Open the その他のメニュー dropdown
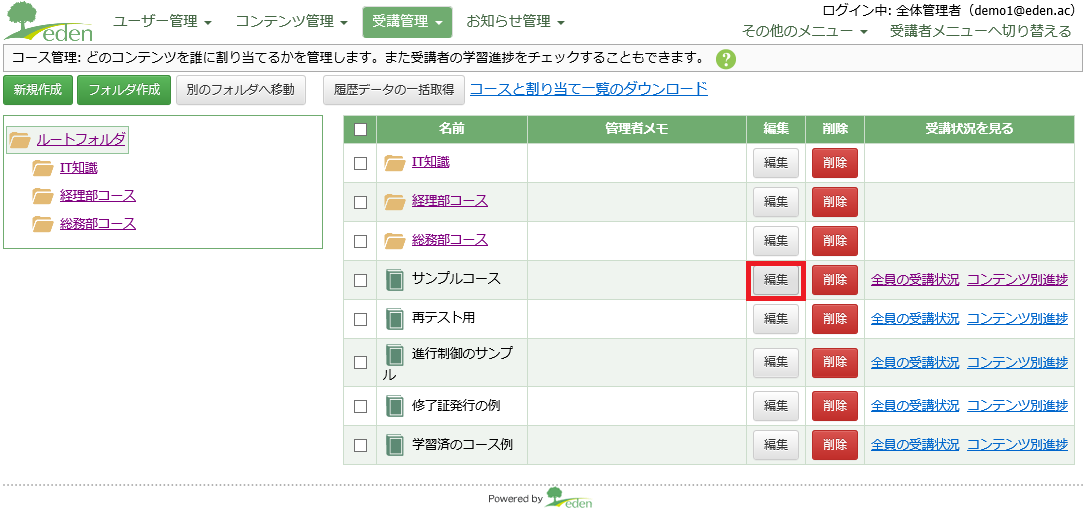 tap(805, 31)
